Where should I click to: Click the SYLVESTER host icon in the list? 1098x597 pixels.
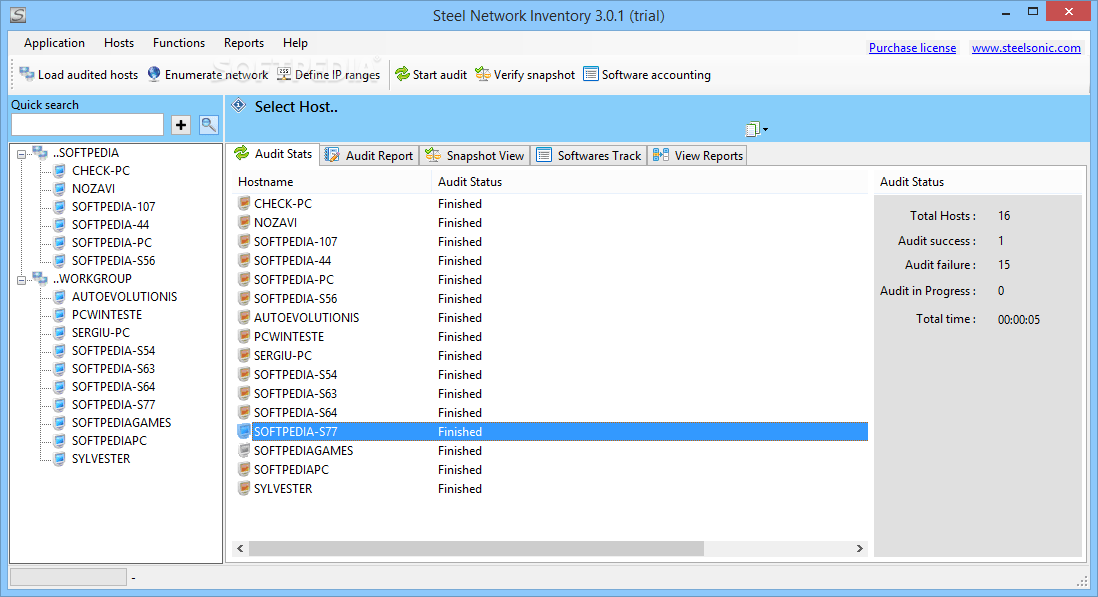(243, 488)
